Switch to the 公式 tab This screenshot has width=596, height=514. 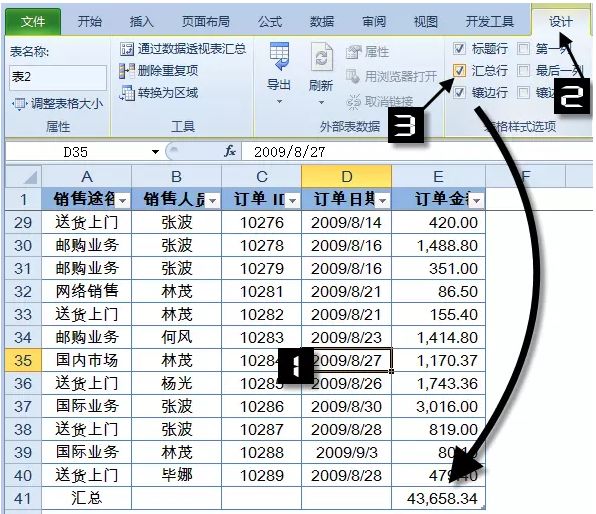pyautogui.click(x=270, y=22)
